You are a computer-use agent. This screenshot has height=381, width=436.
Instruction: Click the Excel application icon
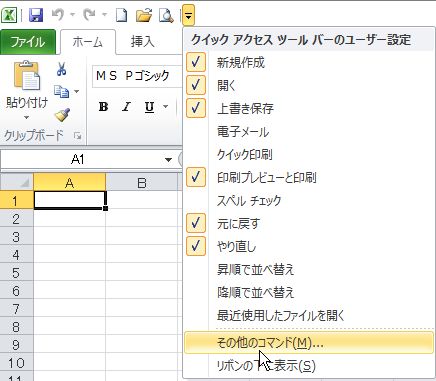coord(9,15)
